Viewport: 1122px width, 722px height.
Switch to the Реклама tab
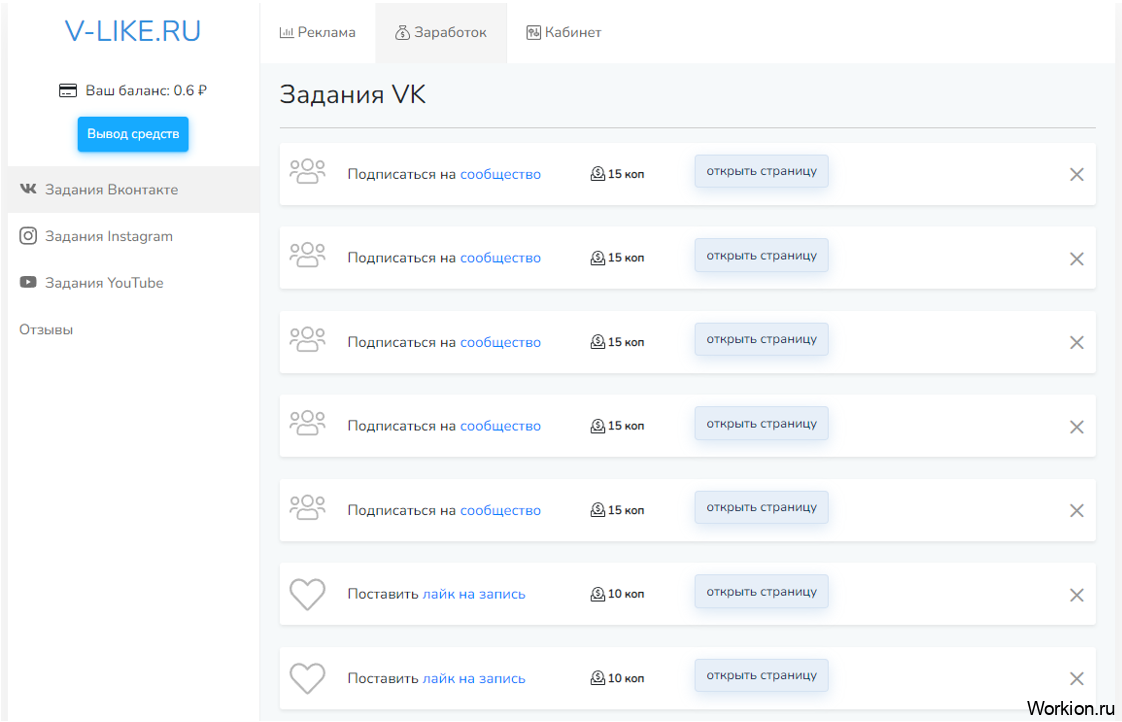point(317,32)
